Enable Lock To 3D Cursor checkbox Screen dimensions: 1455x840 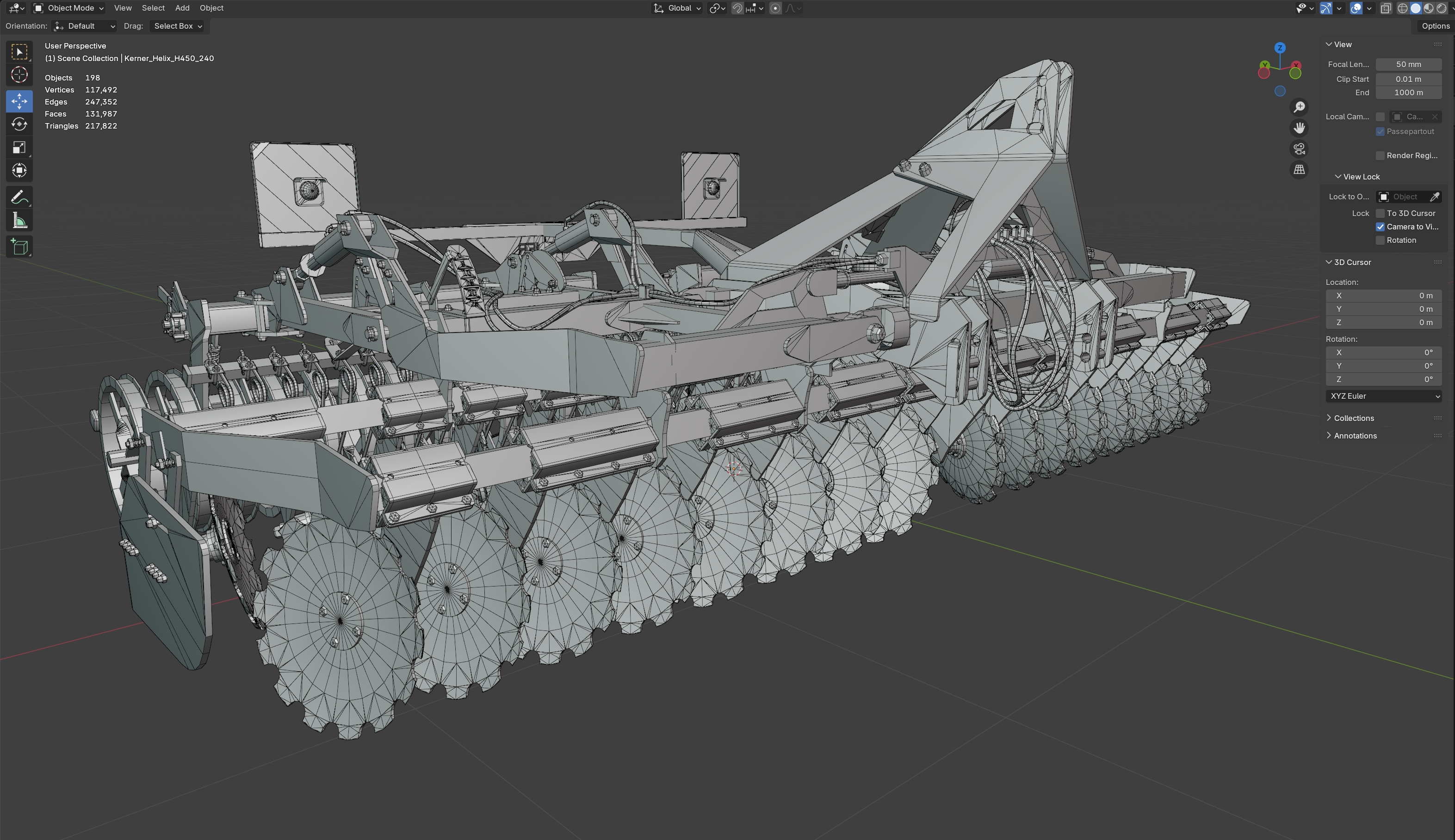(1380, 213)
